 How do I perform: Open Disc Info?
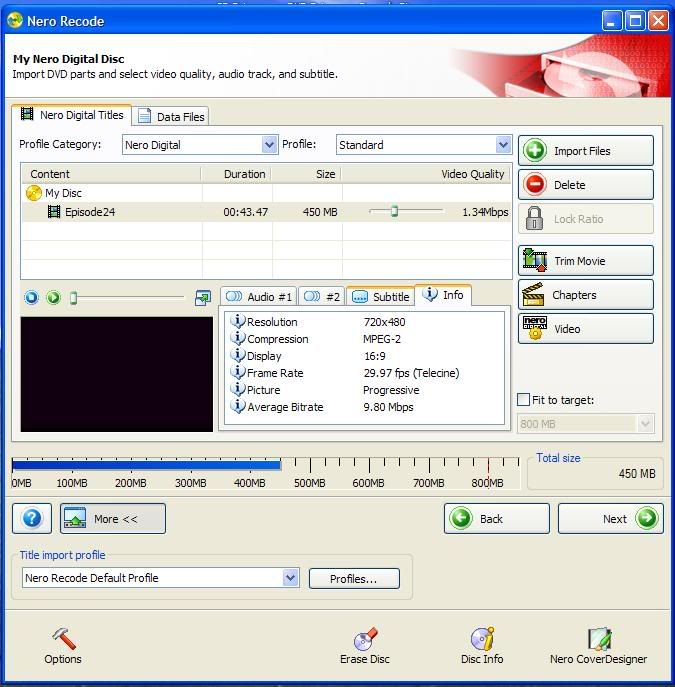coord(482,645)
